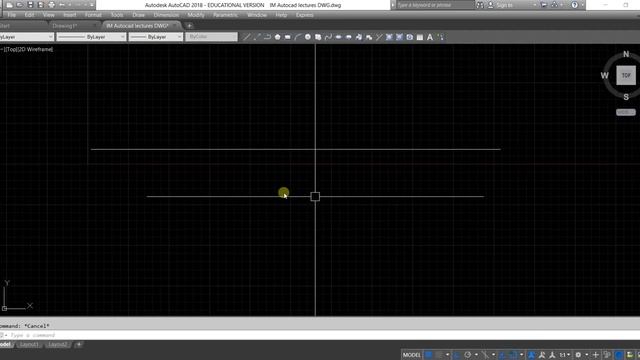The image size is (640, 360).
Task: Select the Spline tool
Action: pyautogui.click(x=328, y=37)
